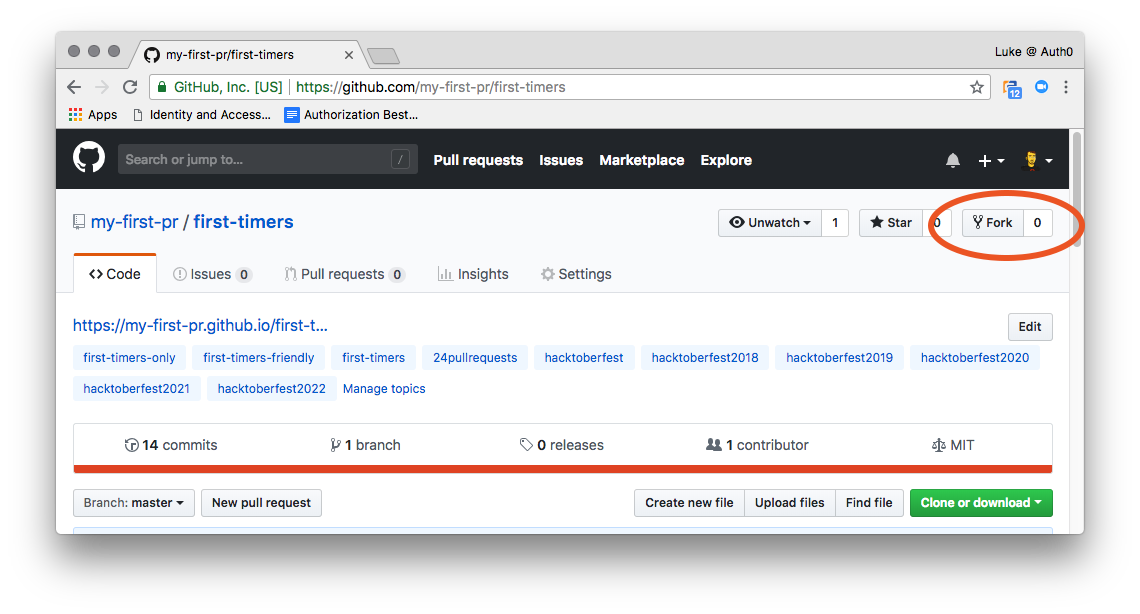Click Upload files

(790, 503)
